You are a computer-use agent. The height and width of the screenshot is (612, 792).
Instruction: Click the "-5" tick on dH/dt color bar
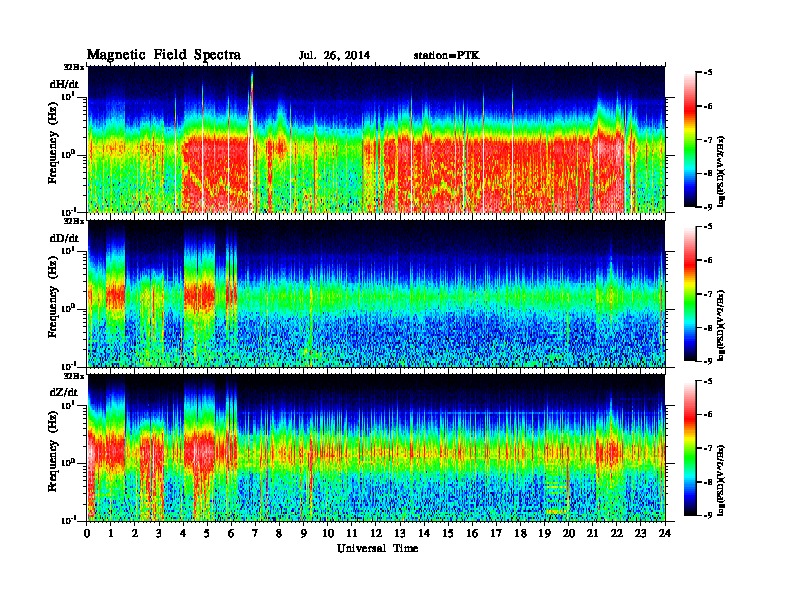708,73
